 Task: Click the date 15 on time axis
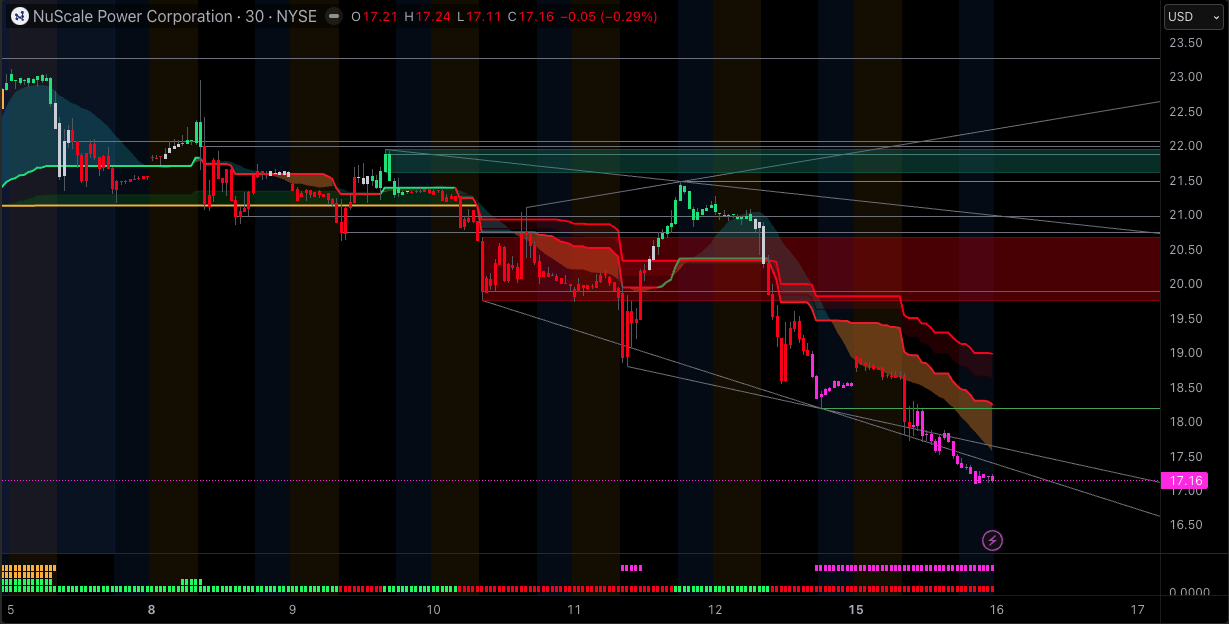tap(855, 608)
